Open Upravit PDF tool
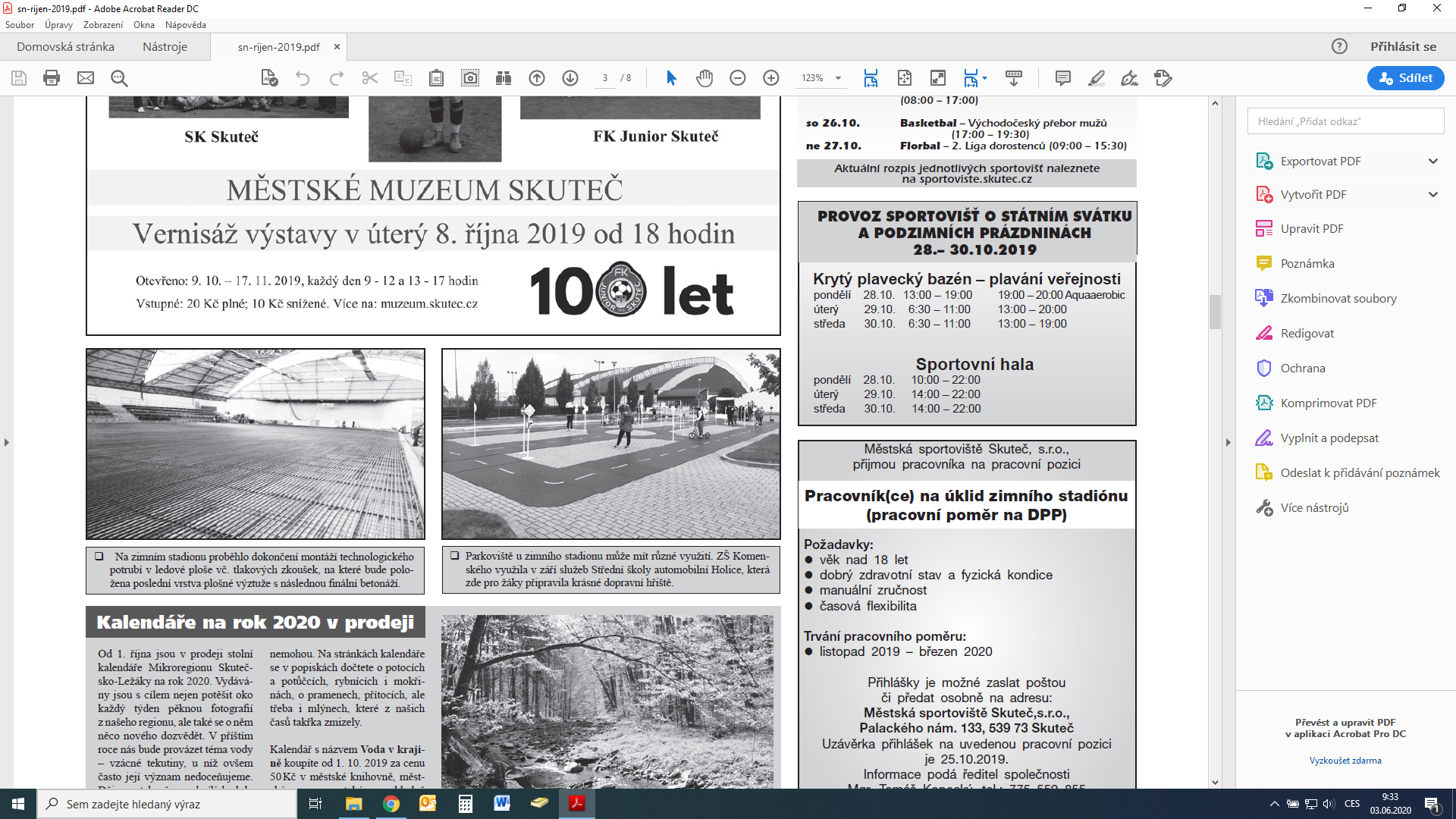Image resolution: width=1456 pixels, height=819 pixels. (x=1312, y=228)
